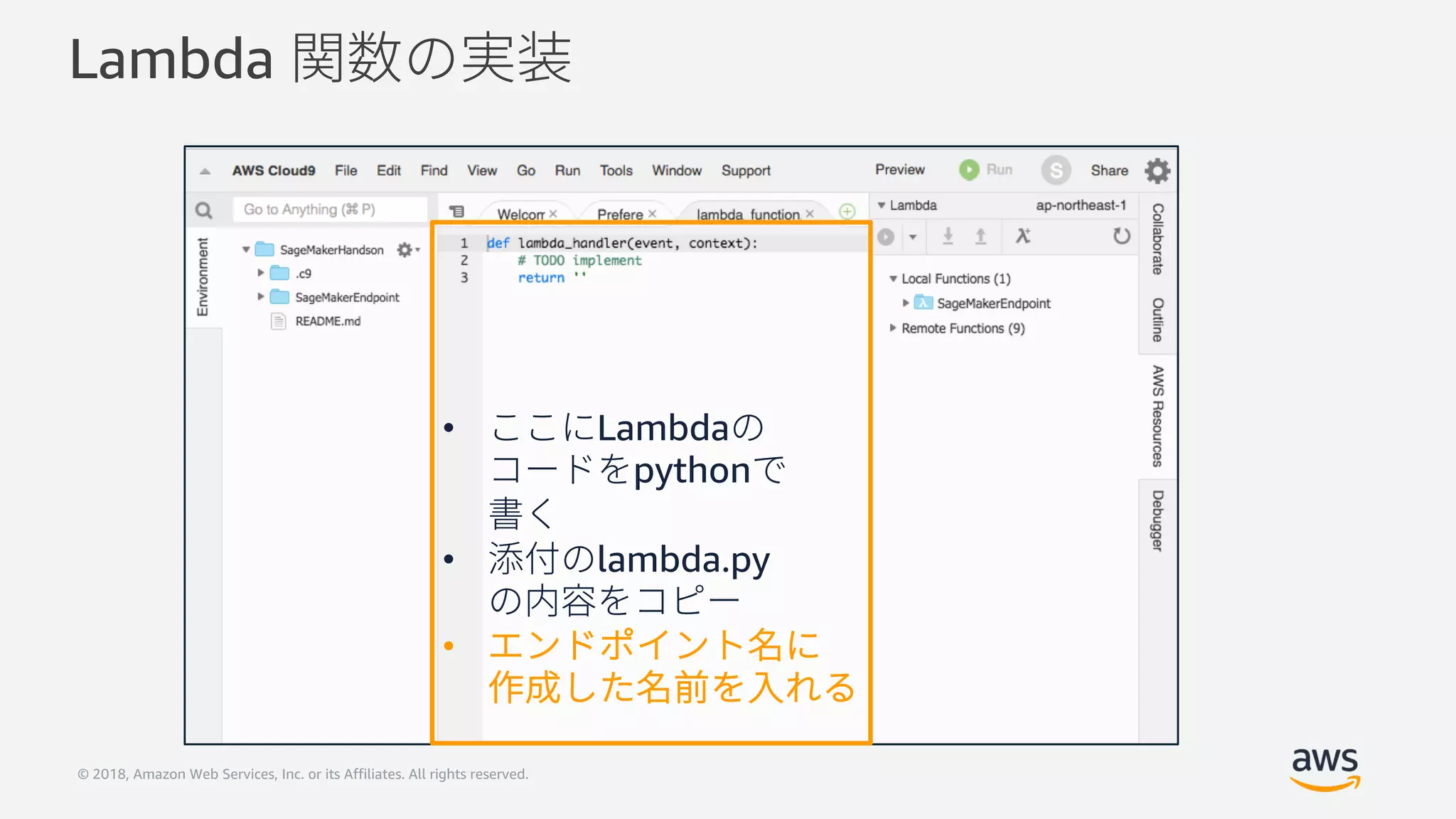Open the Window menu

[x=677, y=171]
